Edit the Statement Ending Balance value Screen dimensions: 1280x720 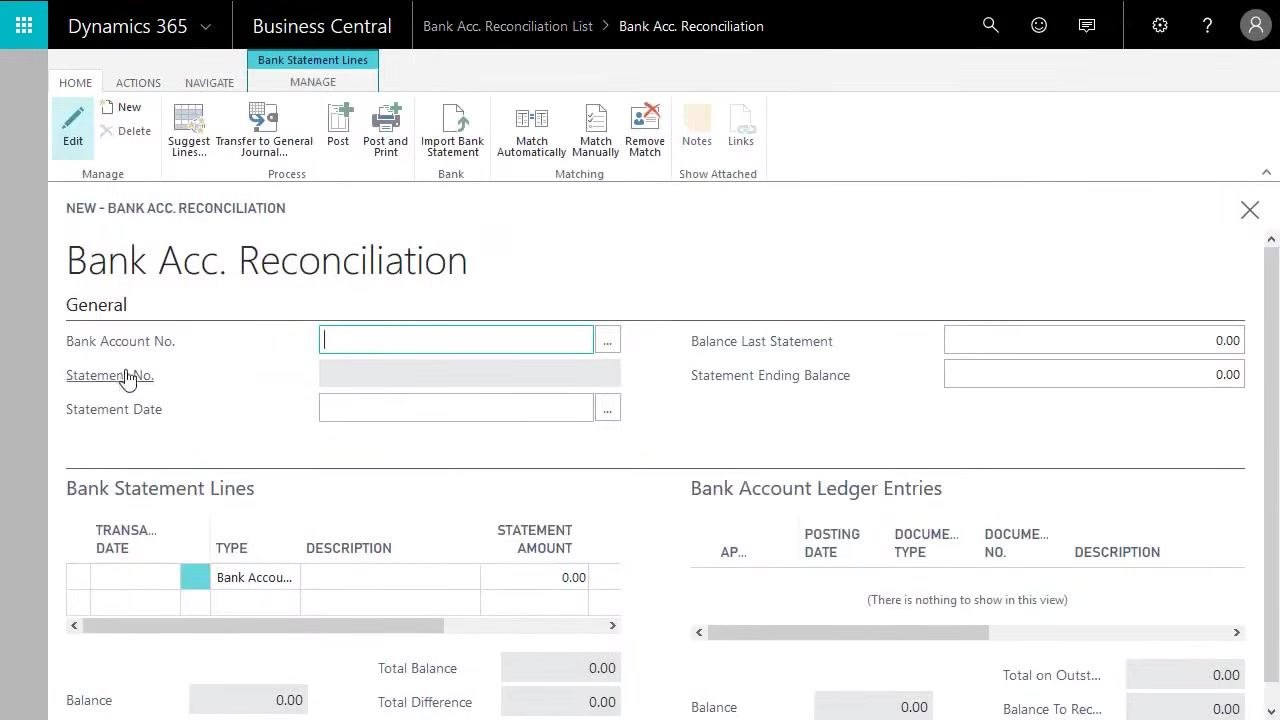(x=1094, y=374)
